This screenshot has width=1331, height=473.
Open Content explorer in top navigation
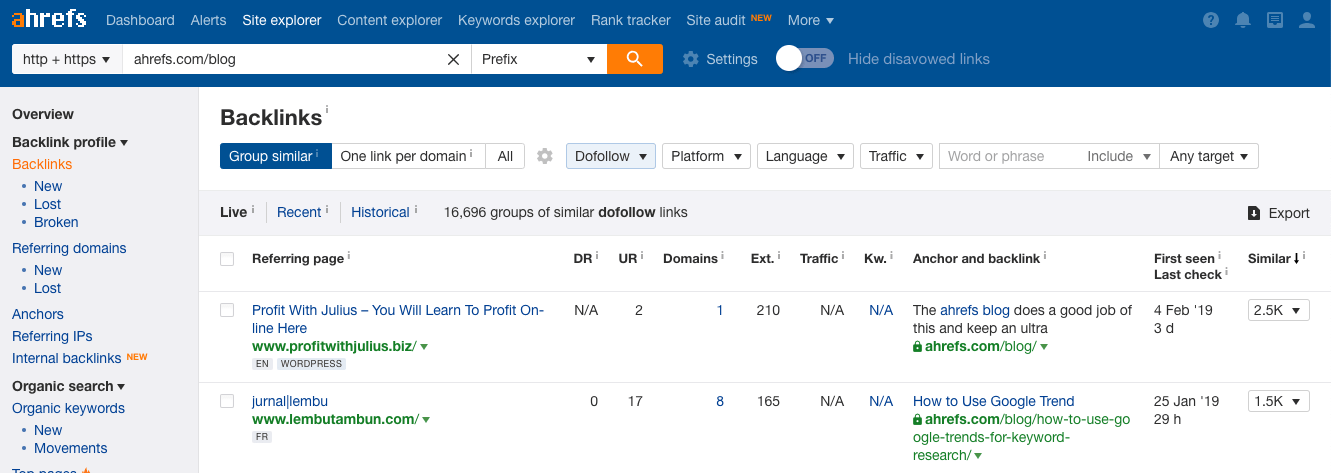(389, 20)
